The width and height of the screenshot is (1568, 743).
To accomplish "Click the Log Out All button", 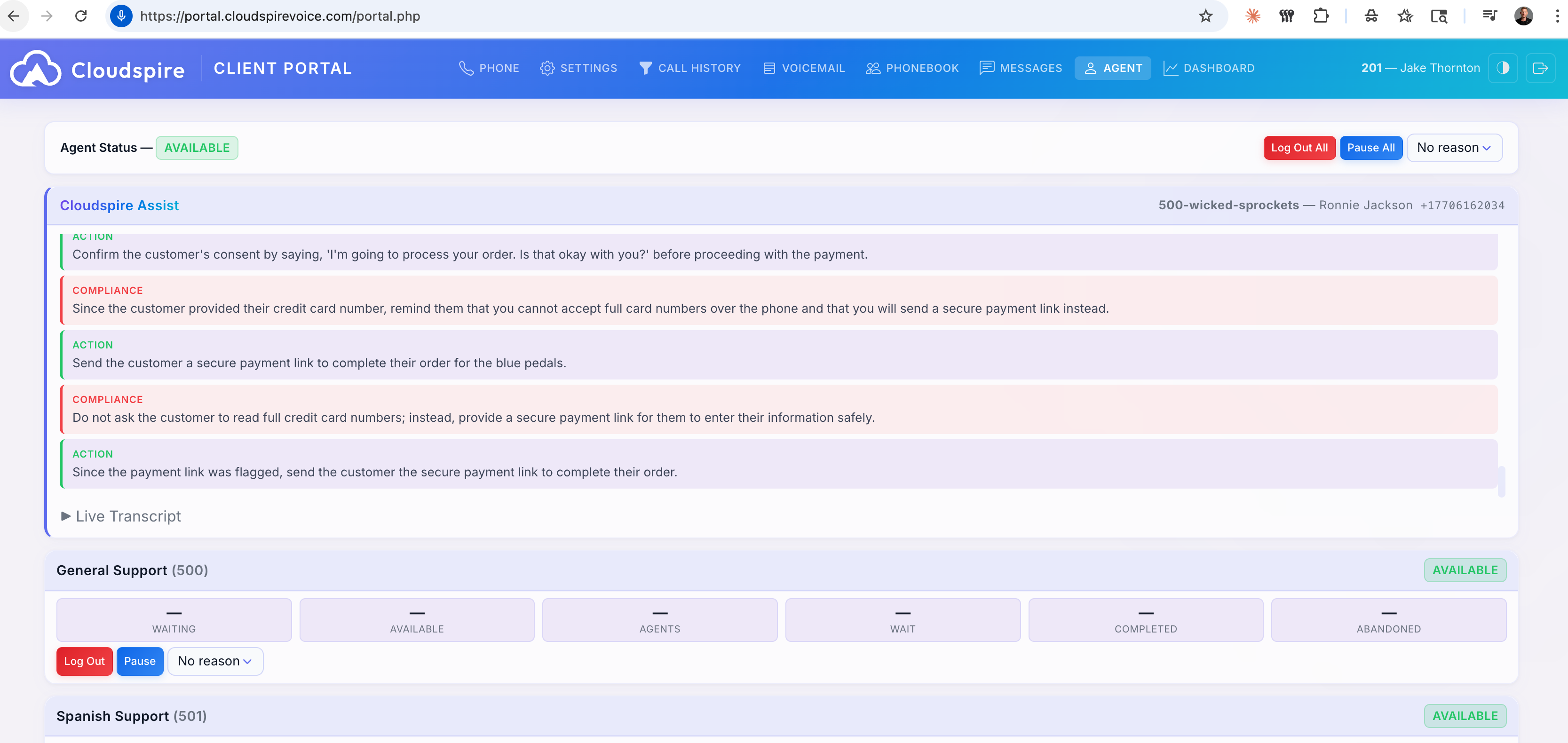I will (1299, 147).
